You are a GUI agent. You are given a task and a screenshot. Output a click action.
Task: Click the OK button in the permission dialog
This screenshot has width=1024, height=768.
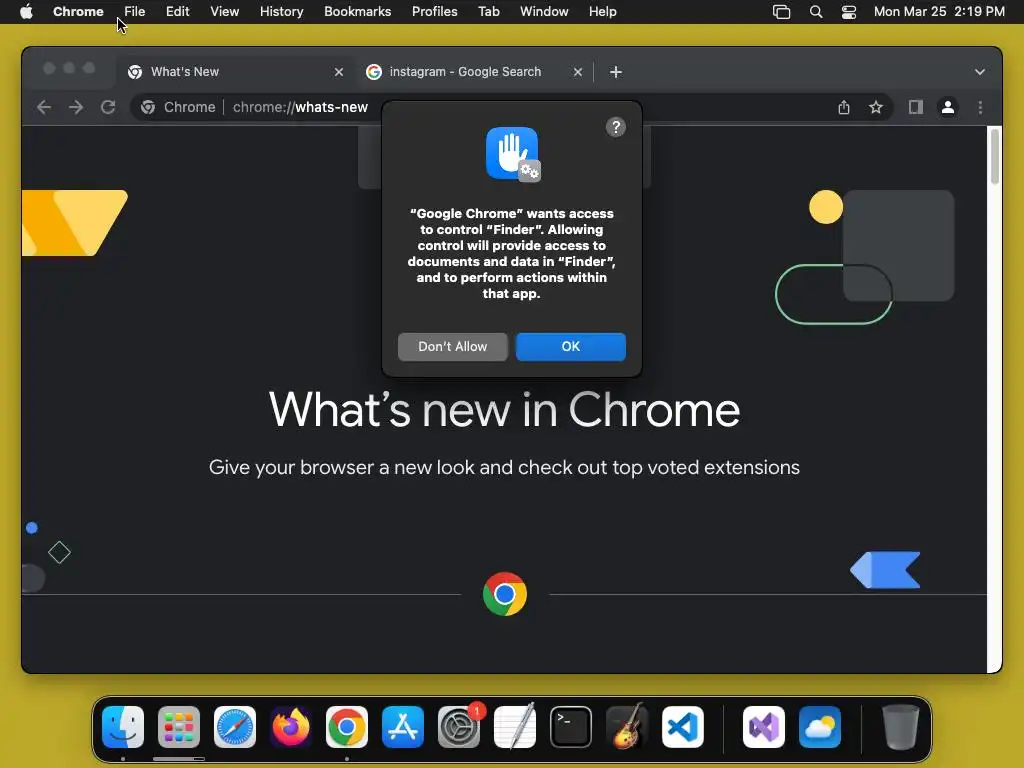click(x=571, y=347)
